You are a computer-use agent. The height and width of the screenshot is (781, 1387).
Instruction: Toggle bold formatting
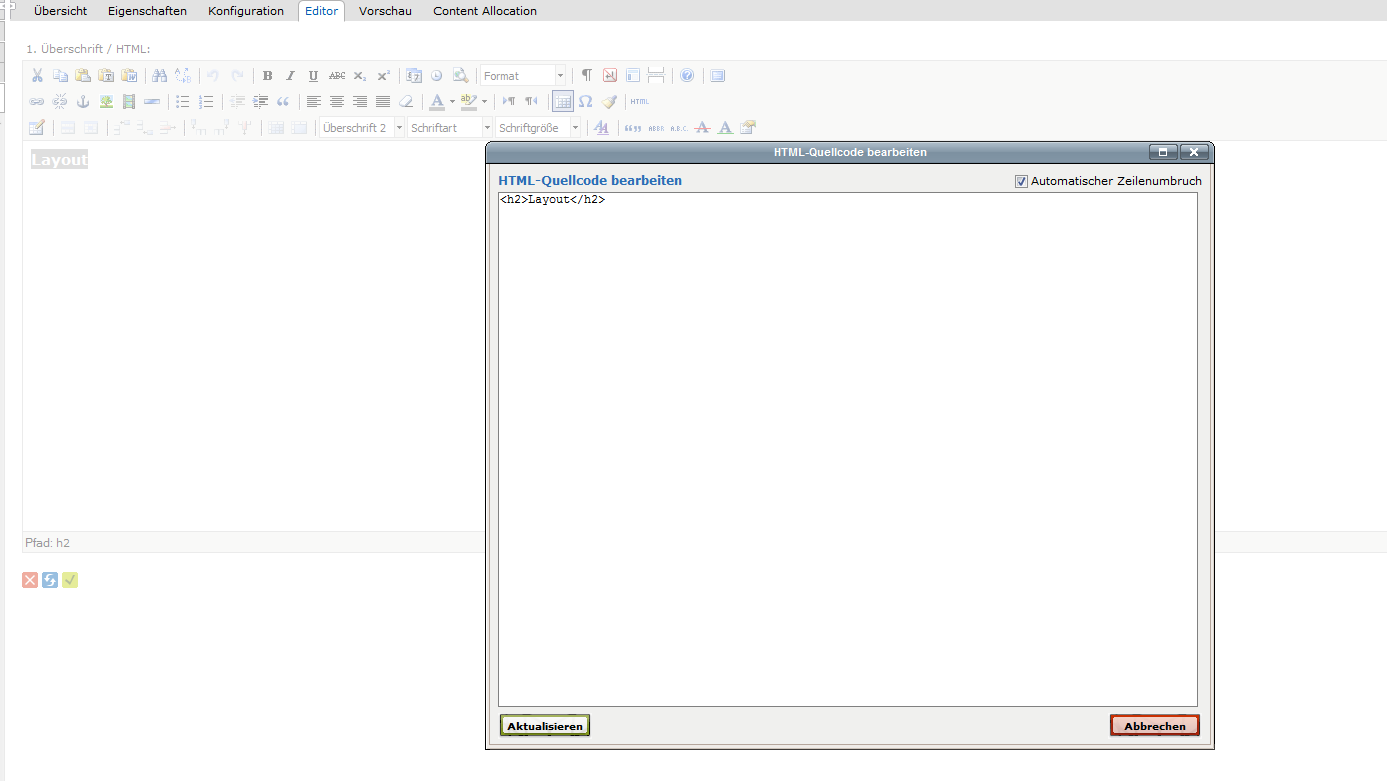267,76
